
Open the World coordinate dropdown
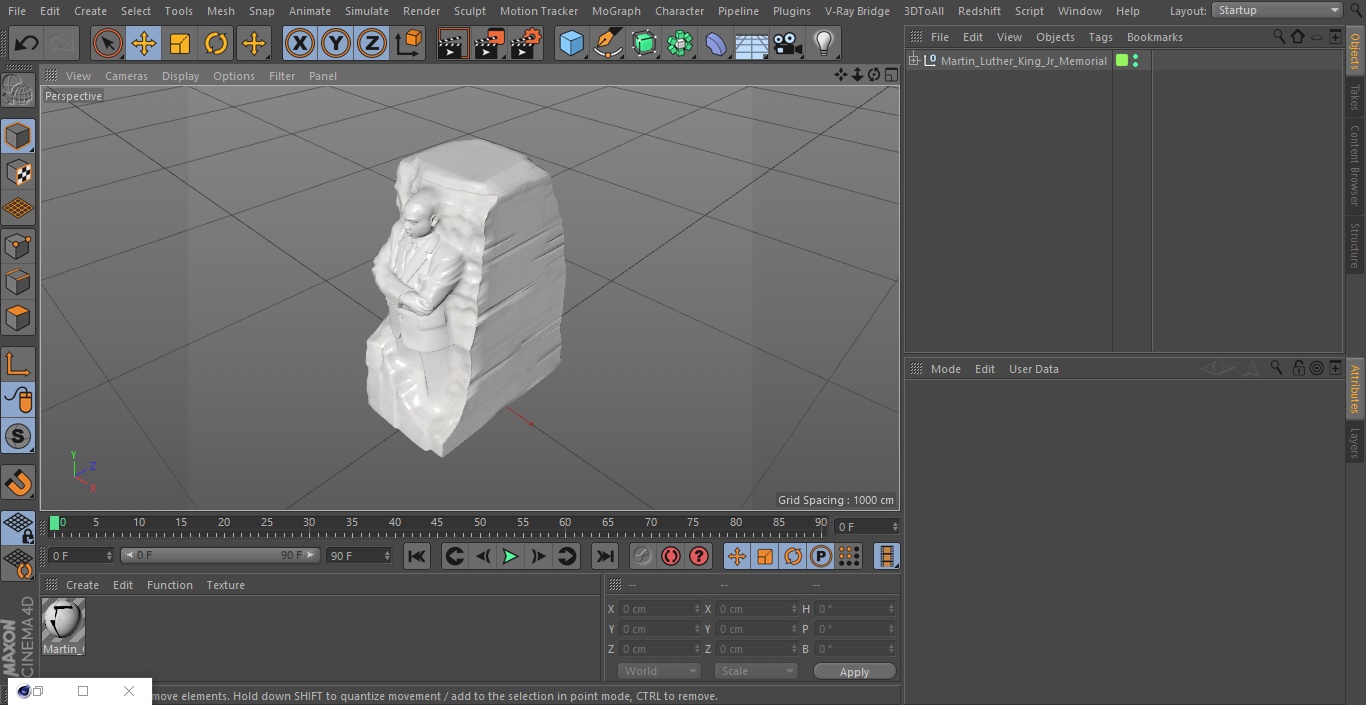tap(659, 671)
